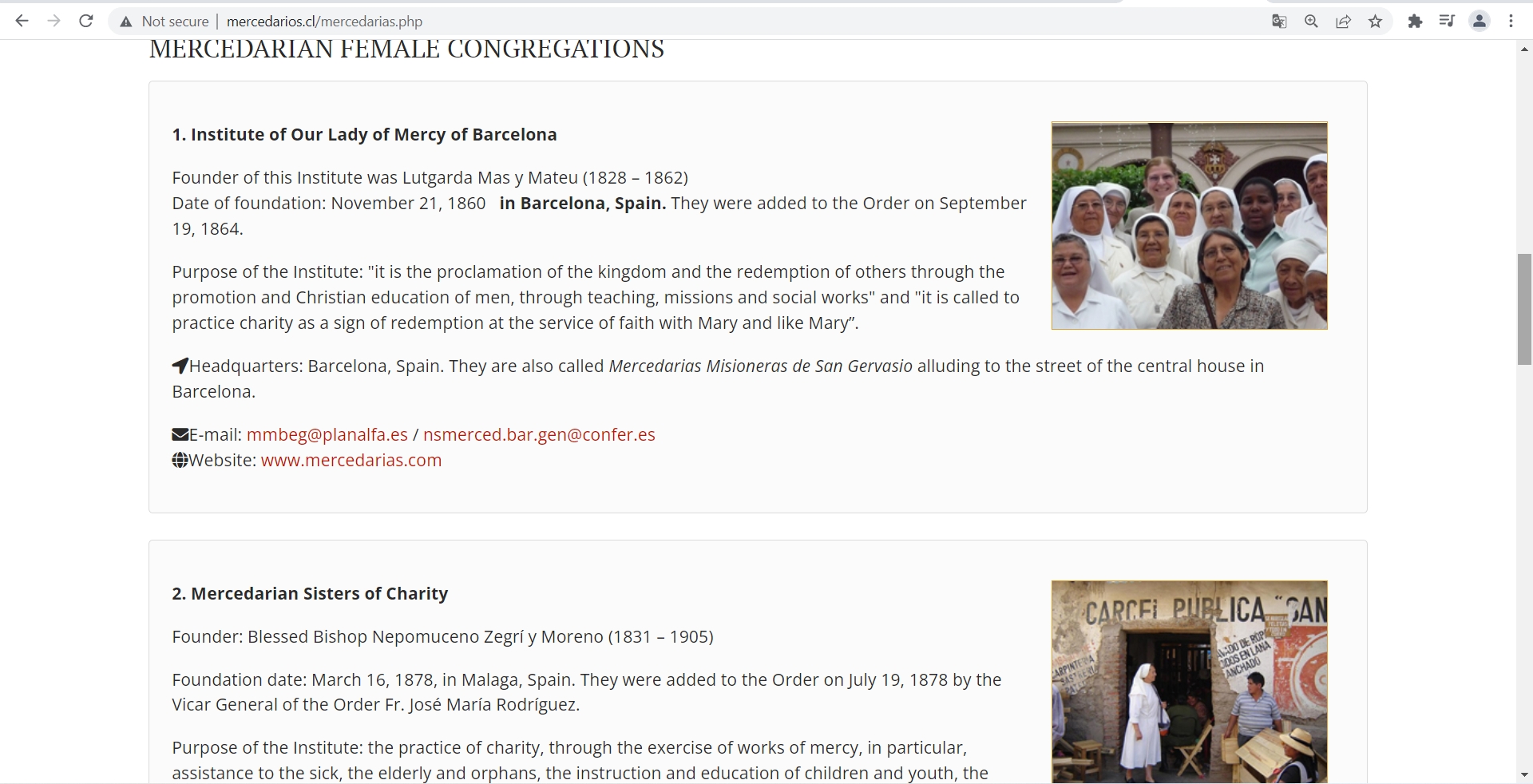The image size is (1533, 784).
Task: Open the Chrome profile avatar
Action: click(x=1480, y=22)
